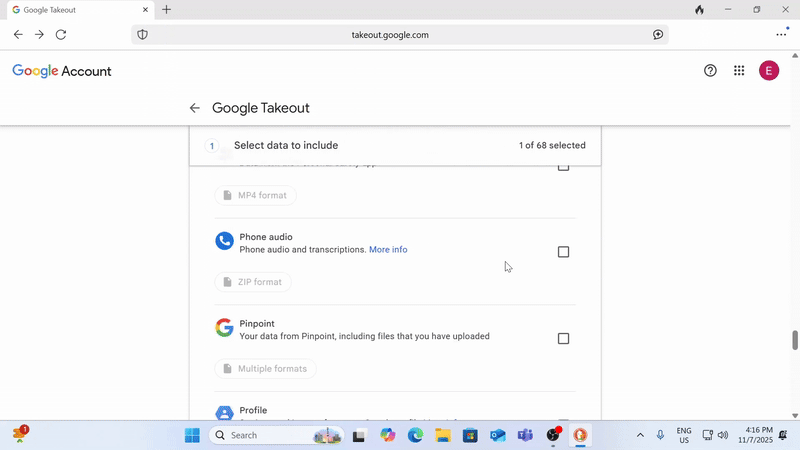Image resolution: width=800 pixels, height=450 pixels.
Task: Open More info link for Phone audio
Action: (388, 249)
